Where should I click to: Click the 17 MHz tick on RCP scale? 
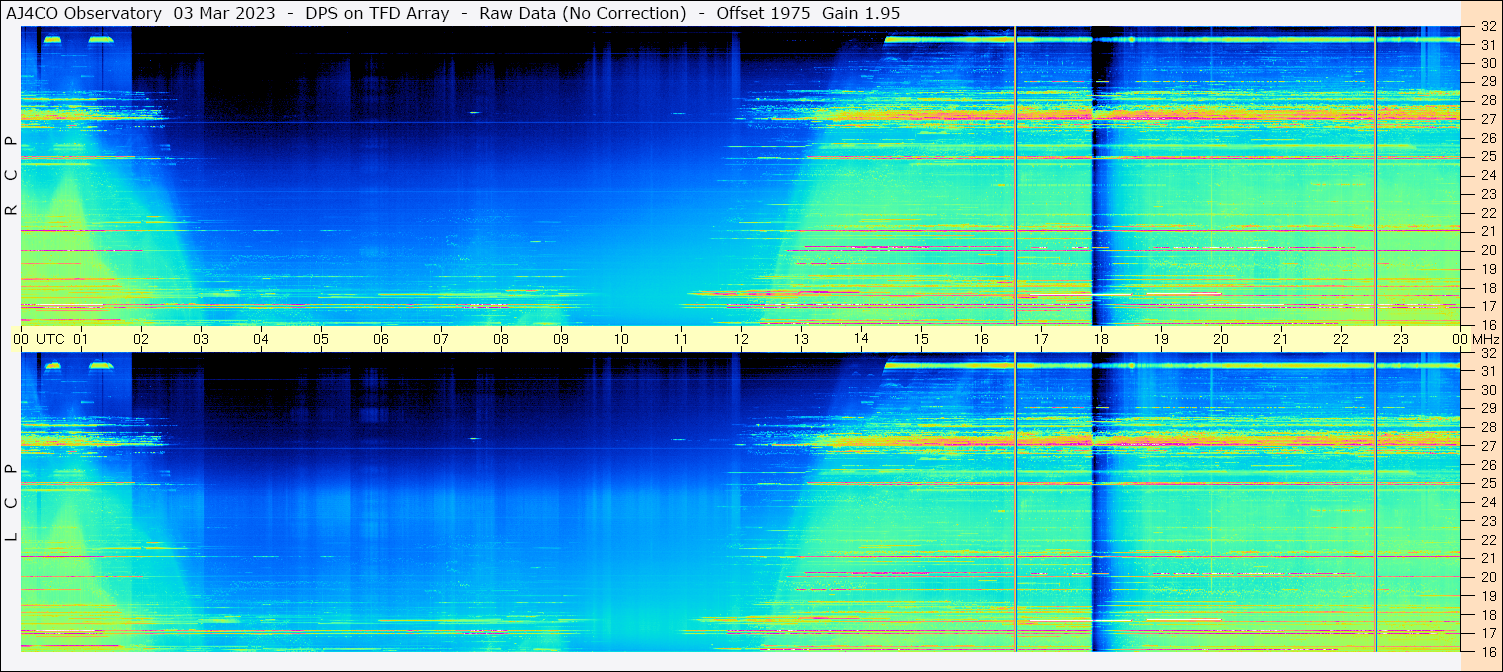pyautogui.click(x=1487, y=306)
